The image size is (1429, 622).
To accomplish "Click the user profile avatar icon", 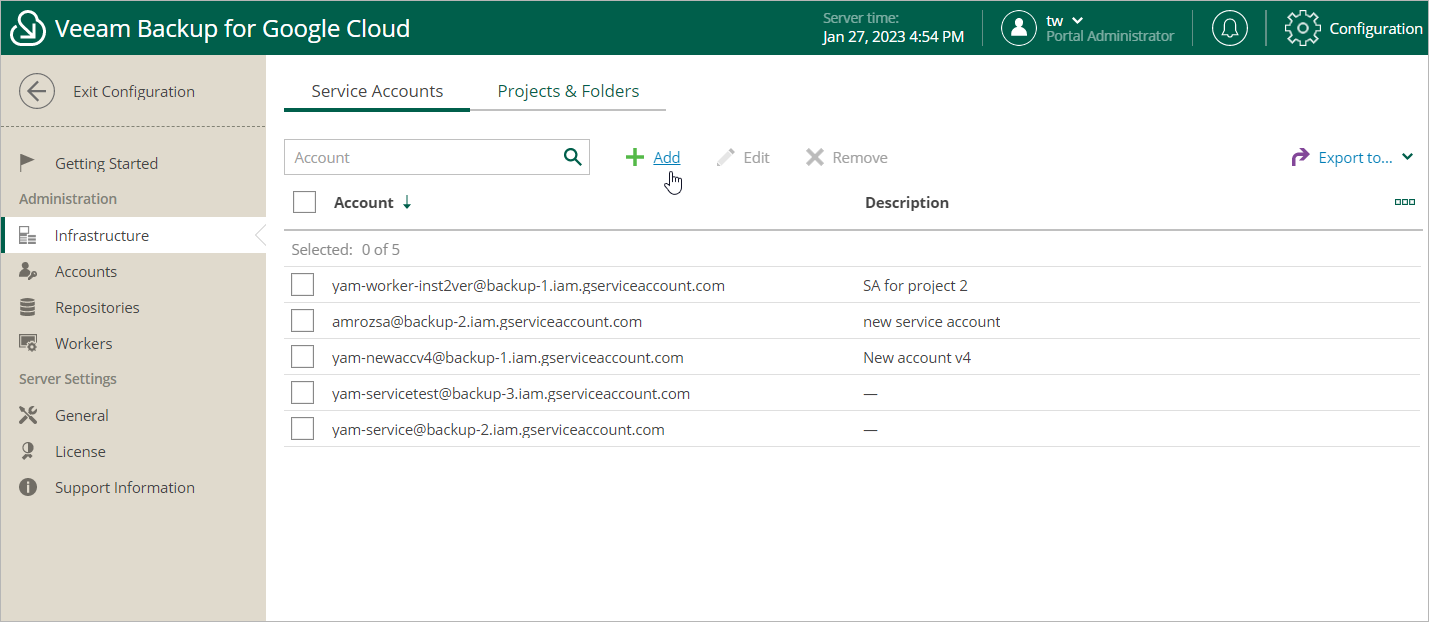I will pyautogui.click(x=1019, y=28).
